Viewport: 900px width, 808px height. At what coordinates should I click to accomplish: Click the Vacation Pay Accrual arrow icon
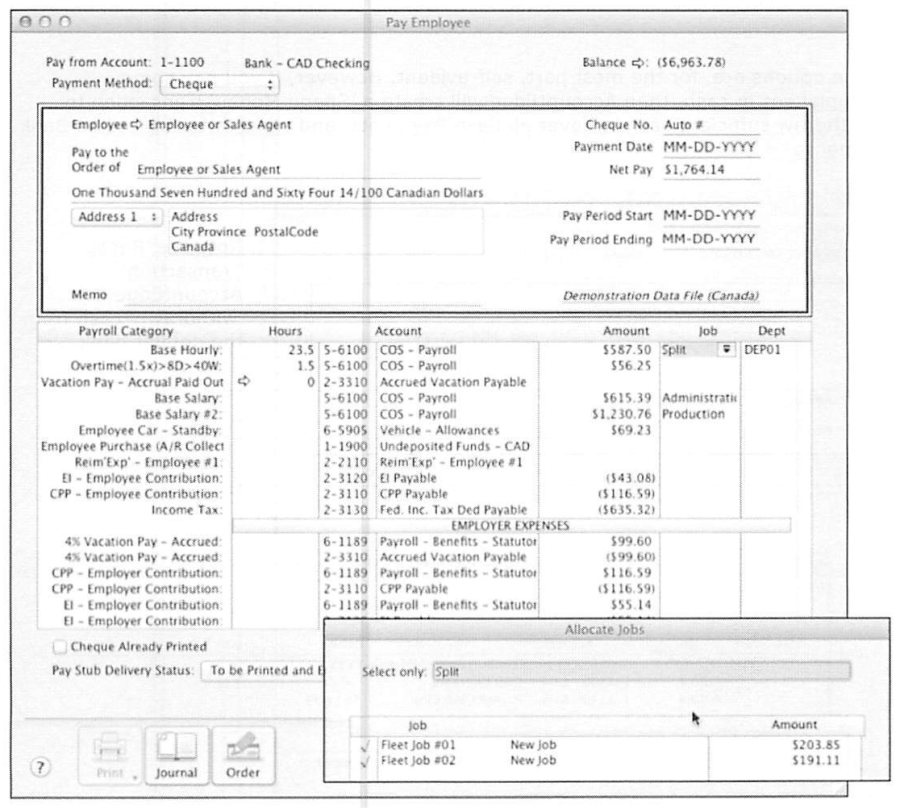tap(244, 381)
